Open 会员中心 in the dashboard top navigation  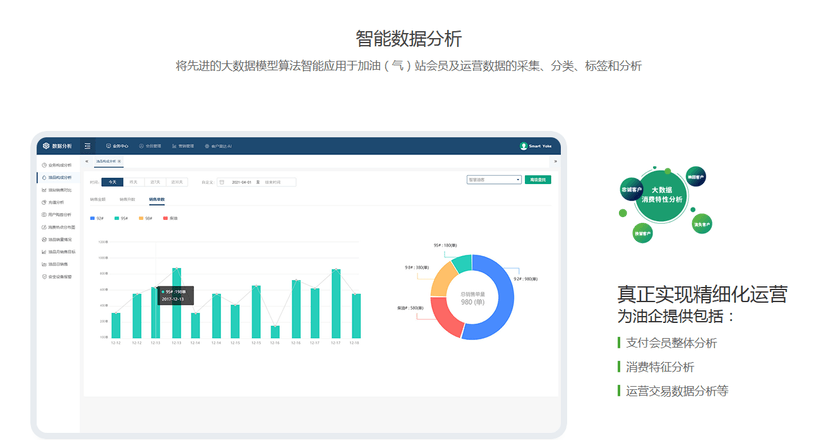(x=117, y=146)
